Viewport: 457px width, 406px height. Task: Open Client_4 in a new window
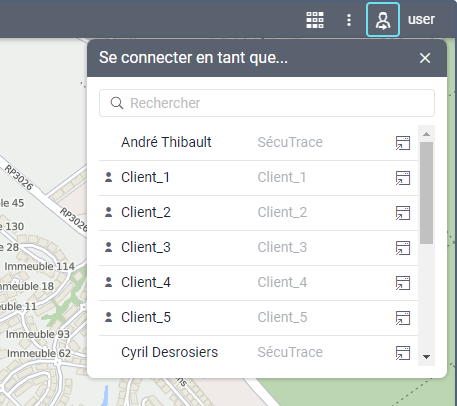click(x=403, y=283)
